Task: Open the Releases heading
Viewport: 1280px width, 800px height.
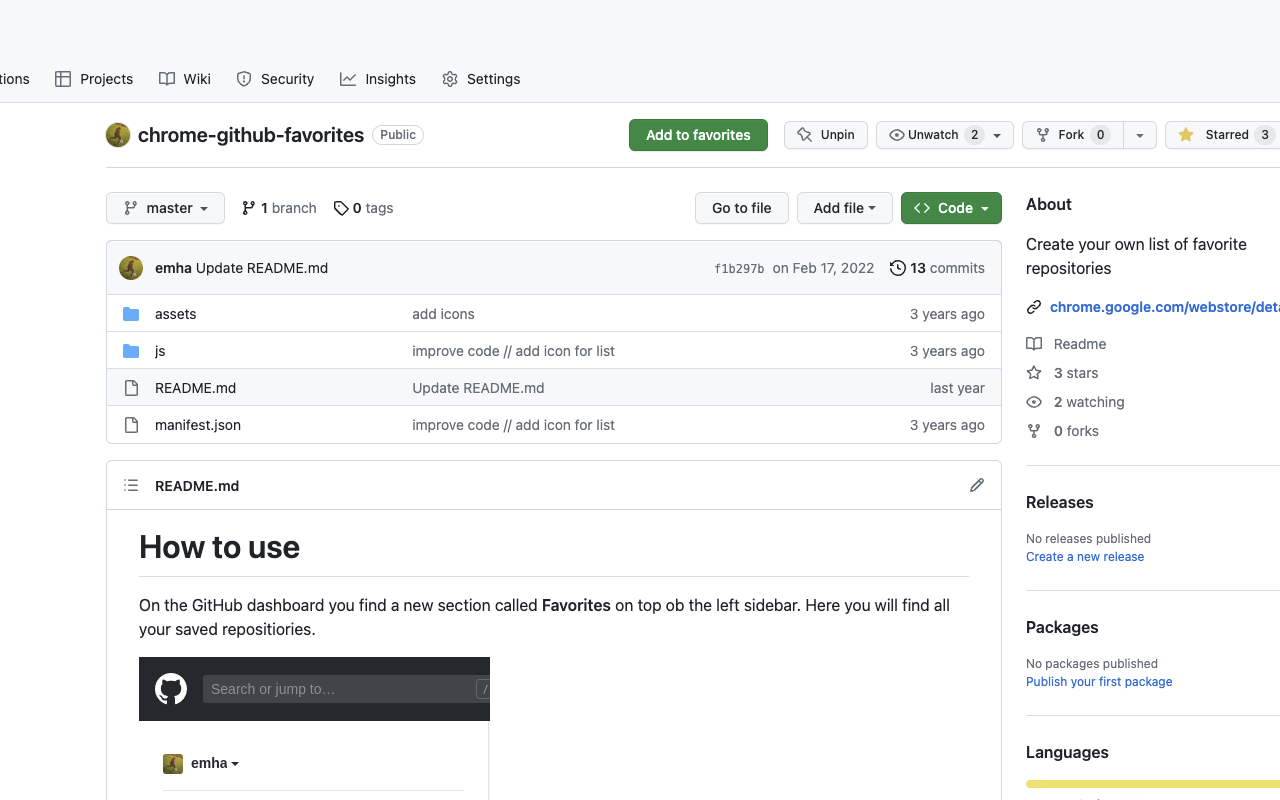Action: click(1059, 502)
